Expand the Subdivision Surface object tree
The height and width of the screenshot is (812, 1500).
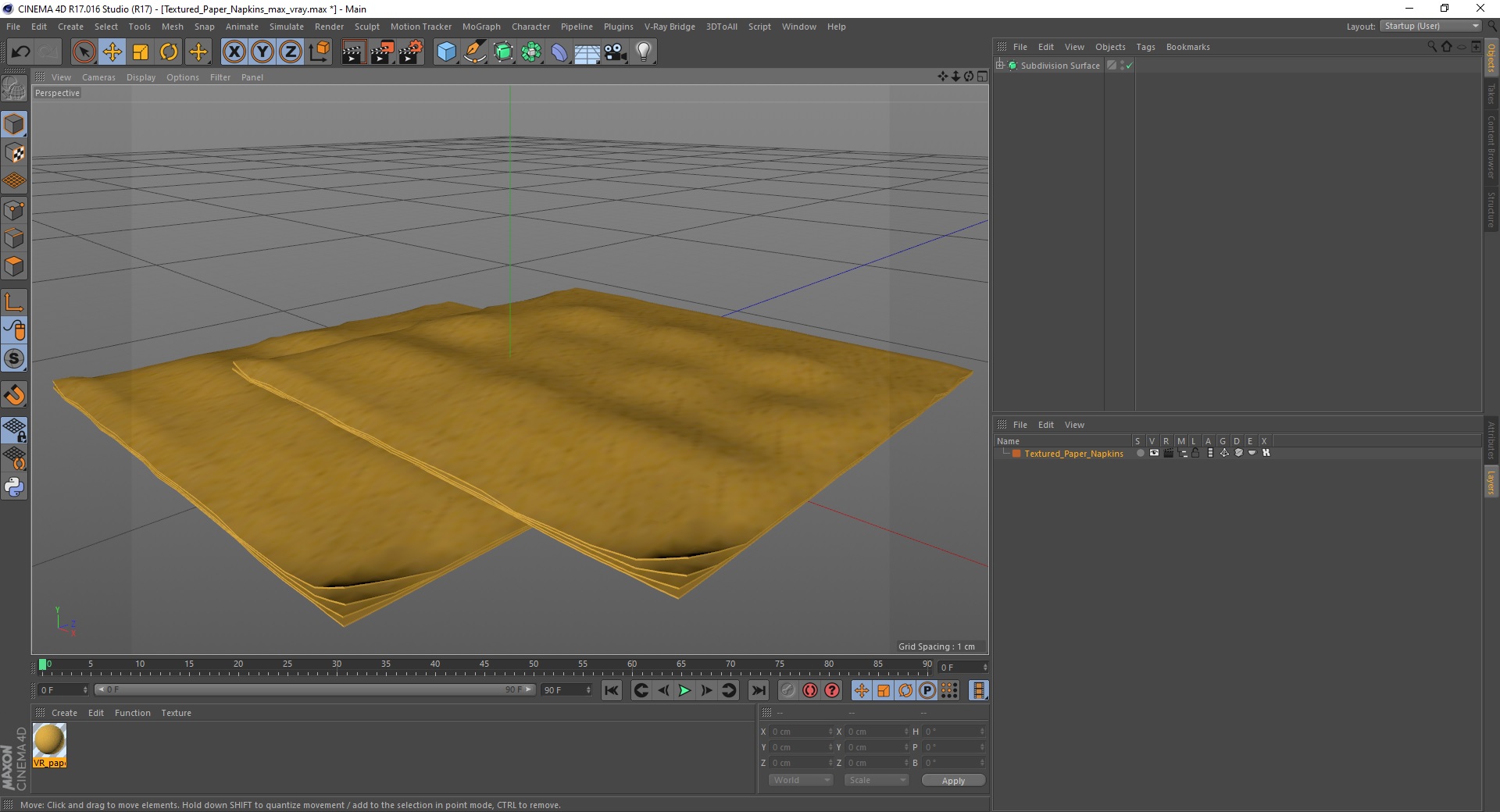[1000, 66]
